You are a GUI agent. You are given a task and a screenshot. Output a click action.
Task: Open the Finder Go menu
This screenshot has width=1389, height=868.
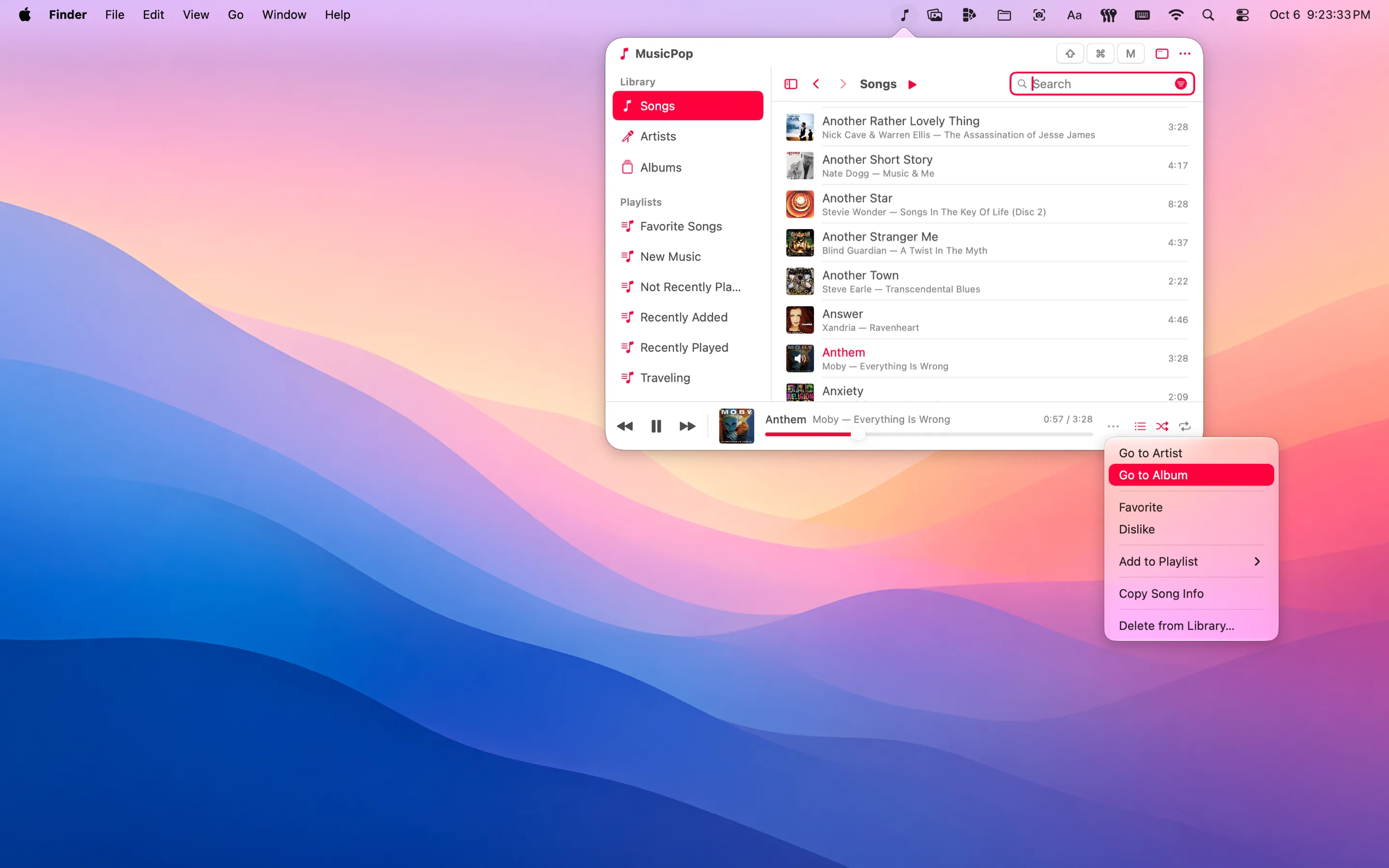[x=235, y=15]
